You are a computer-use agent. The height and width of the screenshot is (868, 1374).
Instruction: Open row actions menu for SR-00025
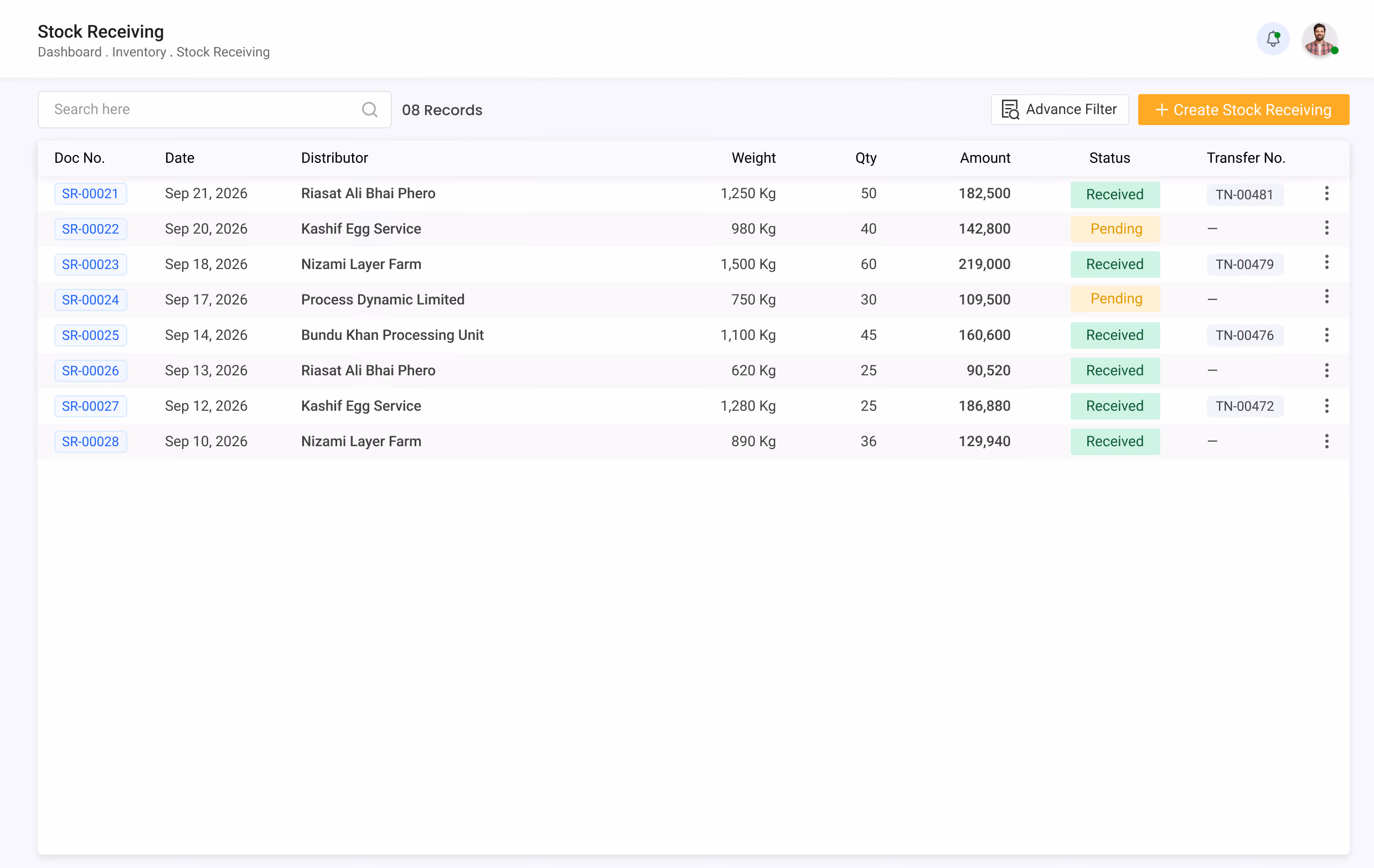[1326, 335]
